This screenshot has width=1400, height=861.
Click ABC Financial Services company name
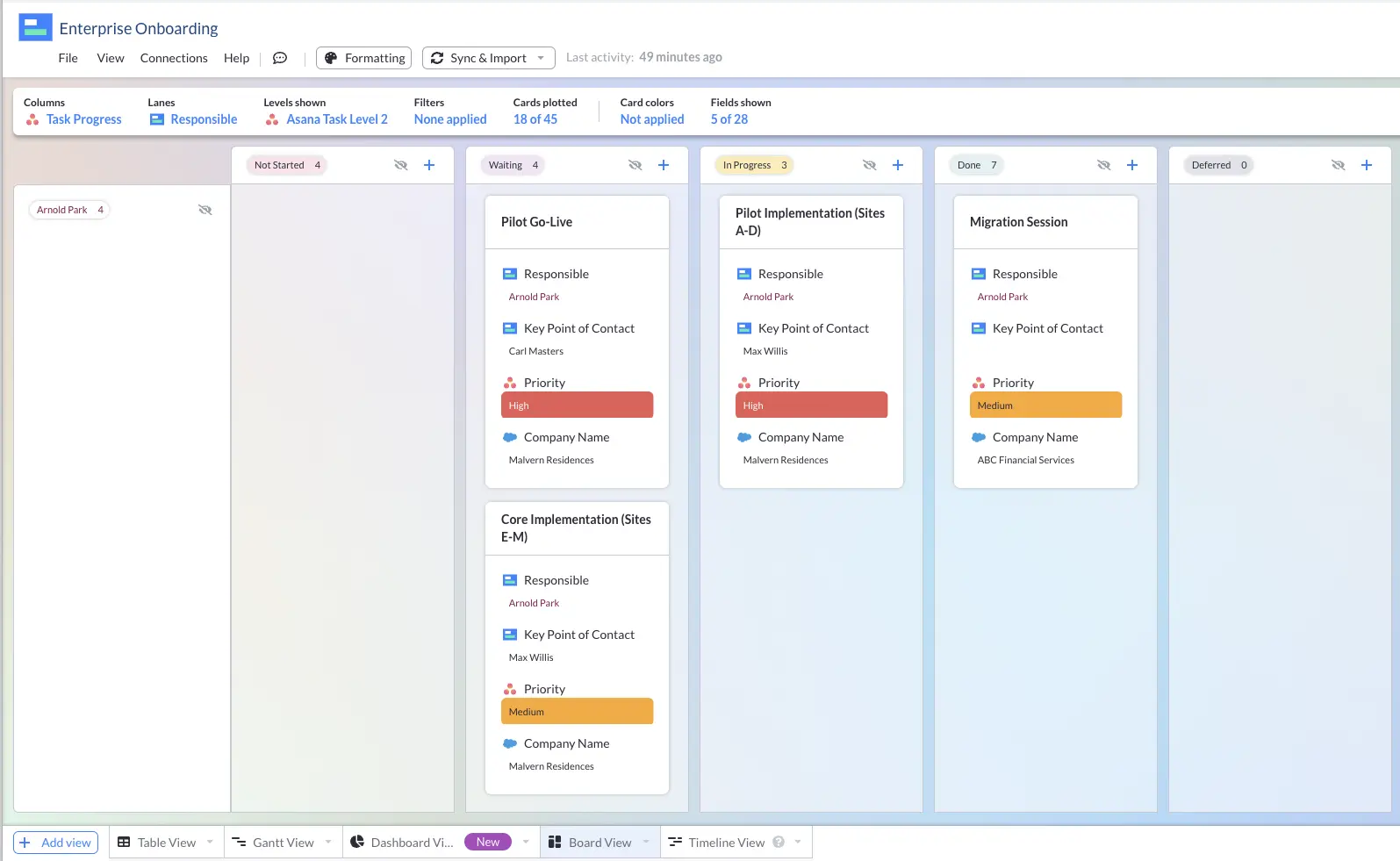click(x=1026, y=460)
